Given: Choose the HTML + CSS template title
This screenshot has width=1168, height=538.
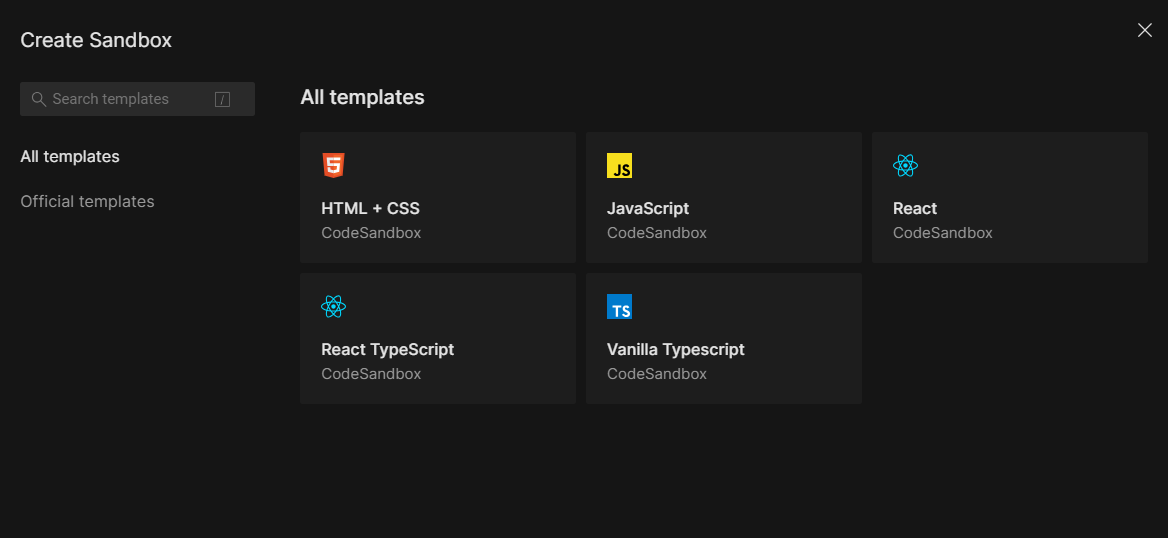Looking at the screenshot, I should [370, 209].
